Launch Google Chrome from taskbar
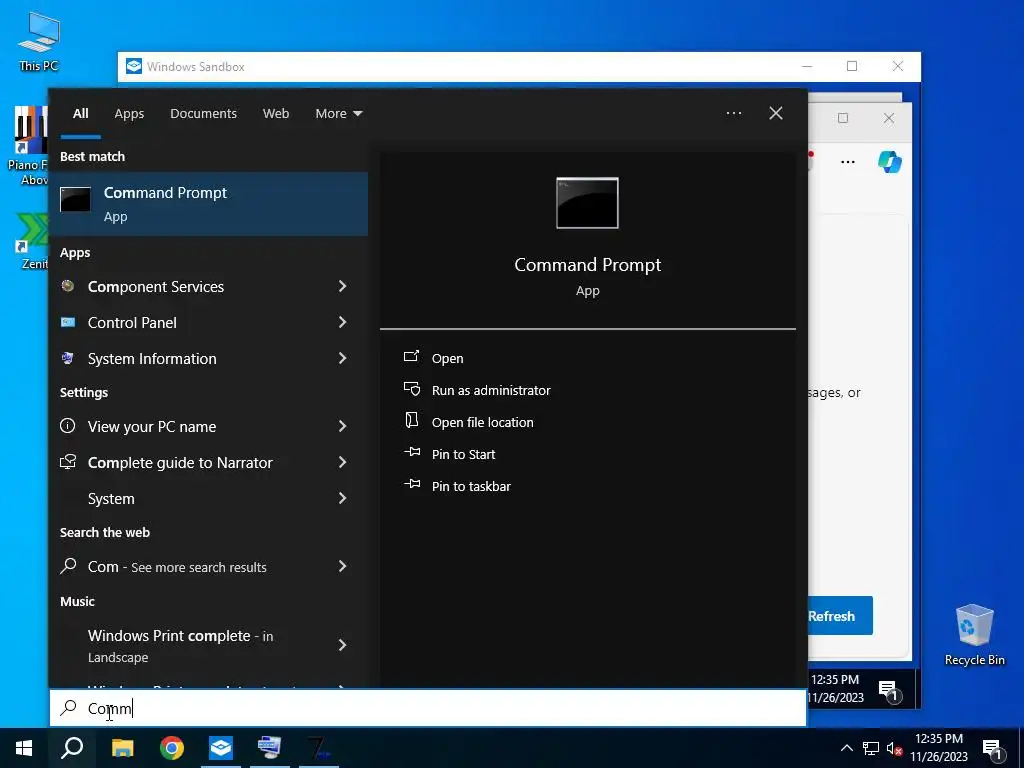1024x768 pixels. click(172, 748)
